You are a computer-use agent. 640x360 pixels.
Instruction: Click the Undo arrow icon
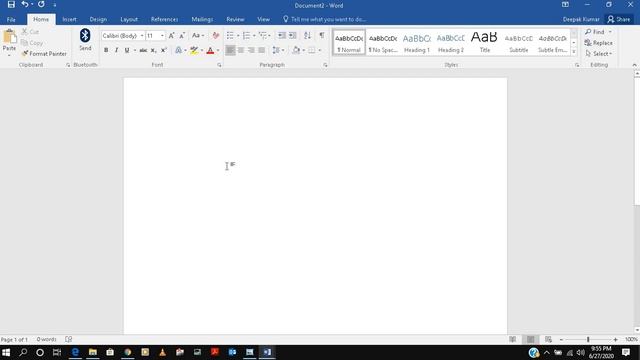25,4
